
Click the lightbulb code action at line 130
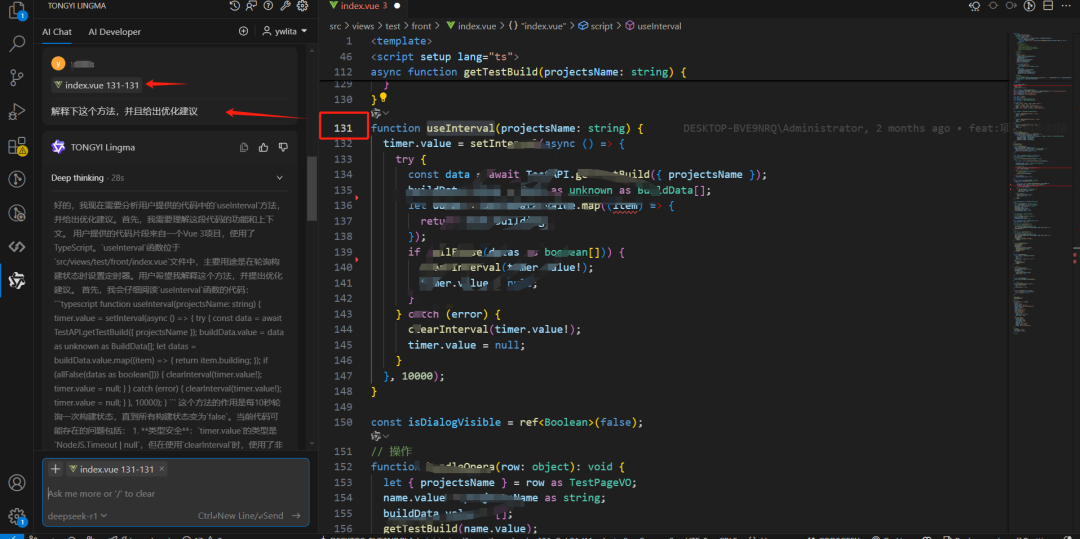point(384,98)
